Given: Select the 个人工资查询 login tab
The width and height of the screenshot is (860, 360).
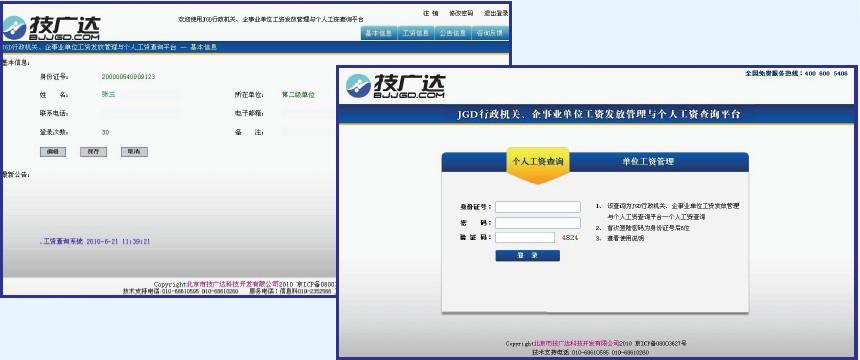Looking at the screenshot, I should click(x=538, y=162).
